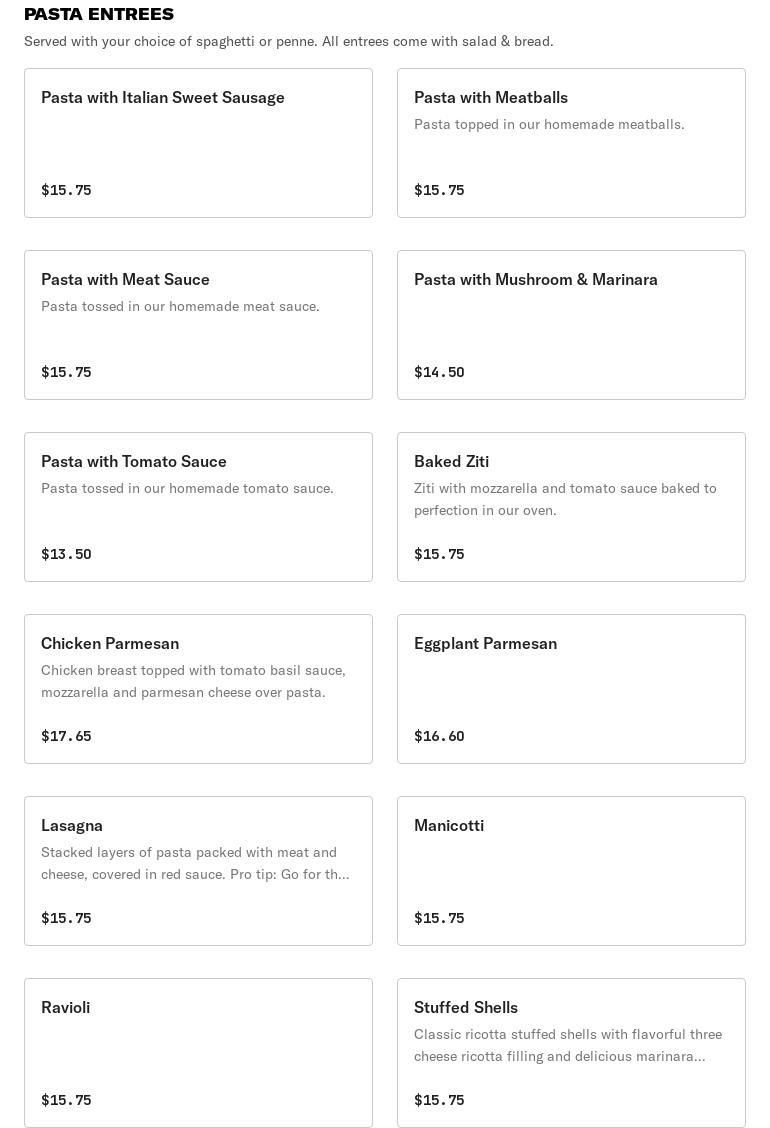Click the Baked Ziti item title
Image resolution: width=770 pixels, height=1128 pixels.
[451, 462]
